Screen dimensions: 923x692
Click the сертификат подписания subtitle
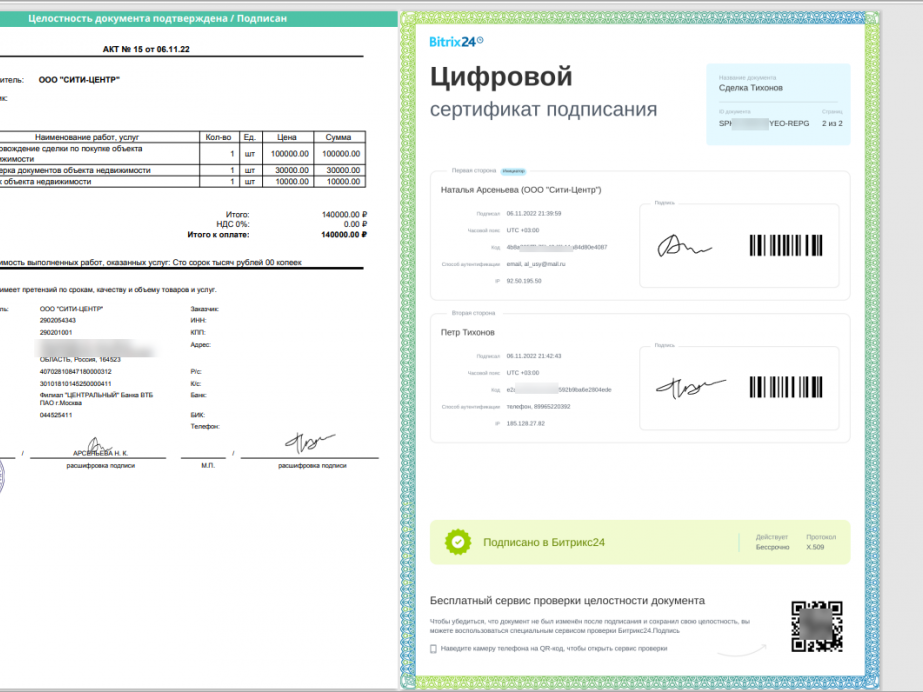(543, 109)
